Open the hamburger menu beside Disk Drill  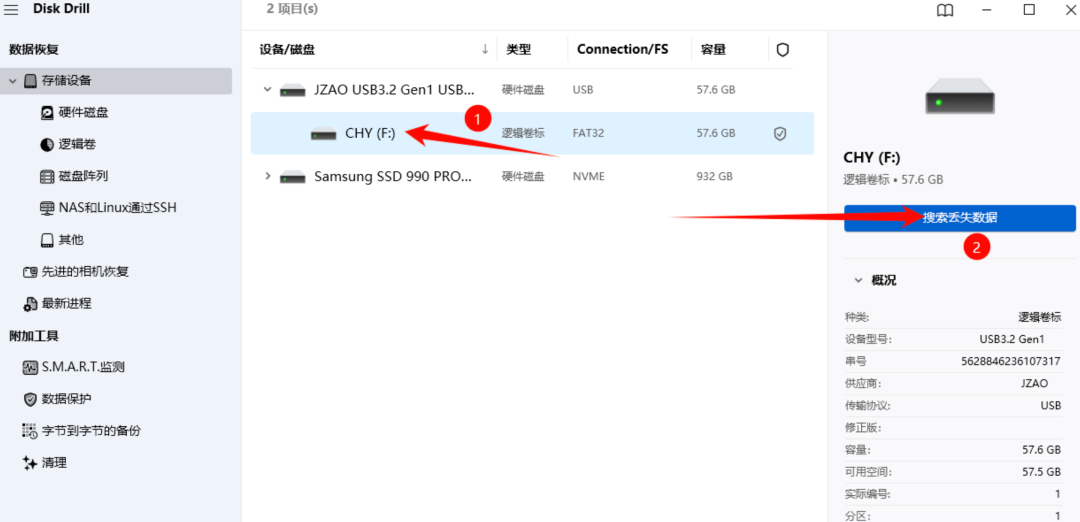11,10
